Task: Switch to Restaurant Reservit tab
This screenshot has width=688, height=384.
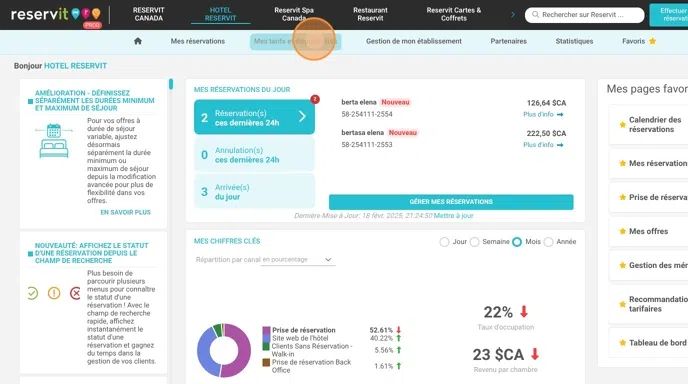Action: [370, 14]
